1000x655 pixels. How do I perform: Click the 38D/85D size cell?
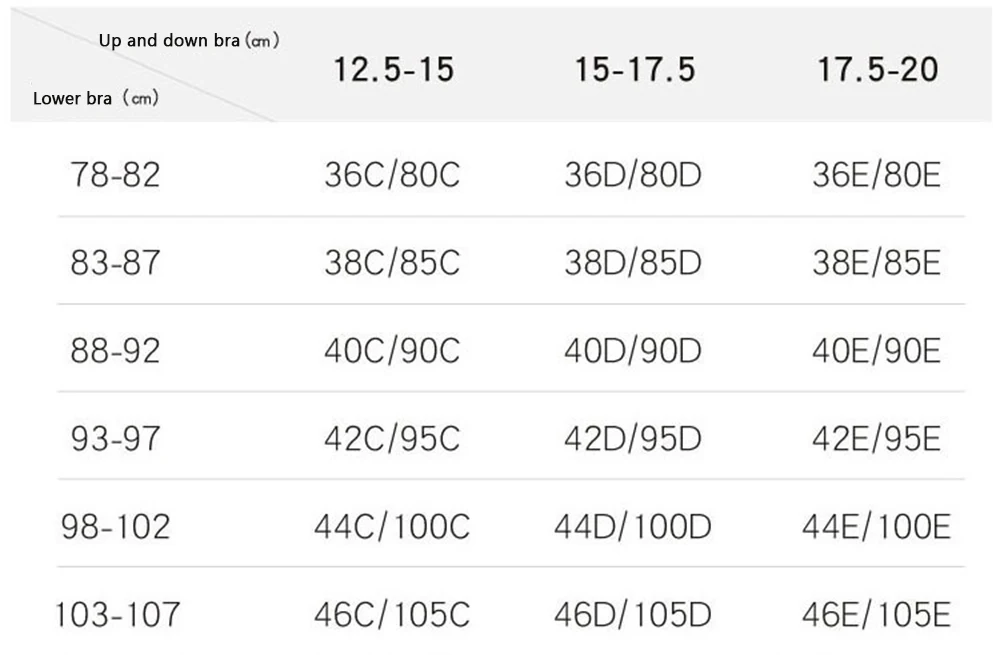633,262
